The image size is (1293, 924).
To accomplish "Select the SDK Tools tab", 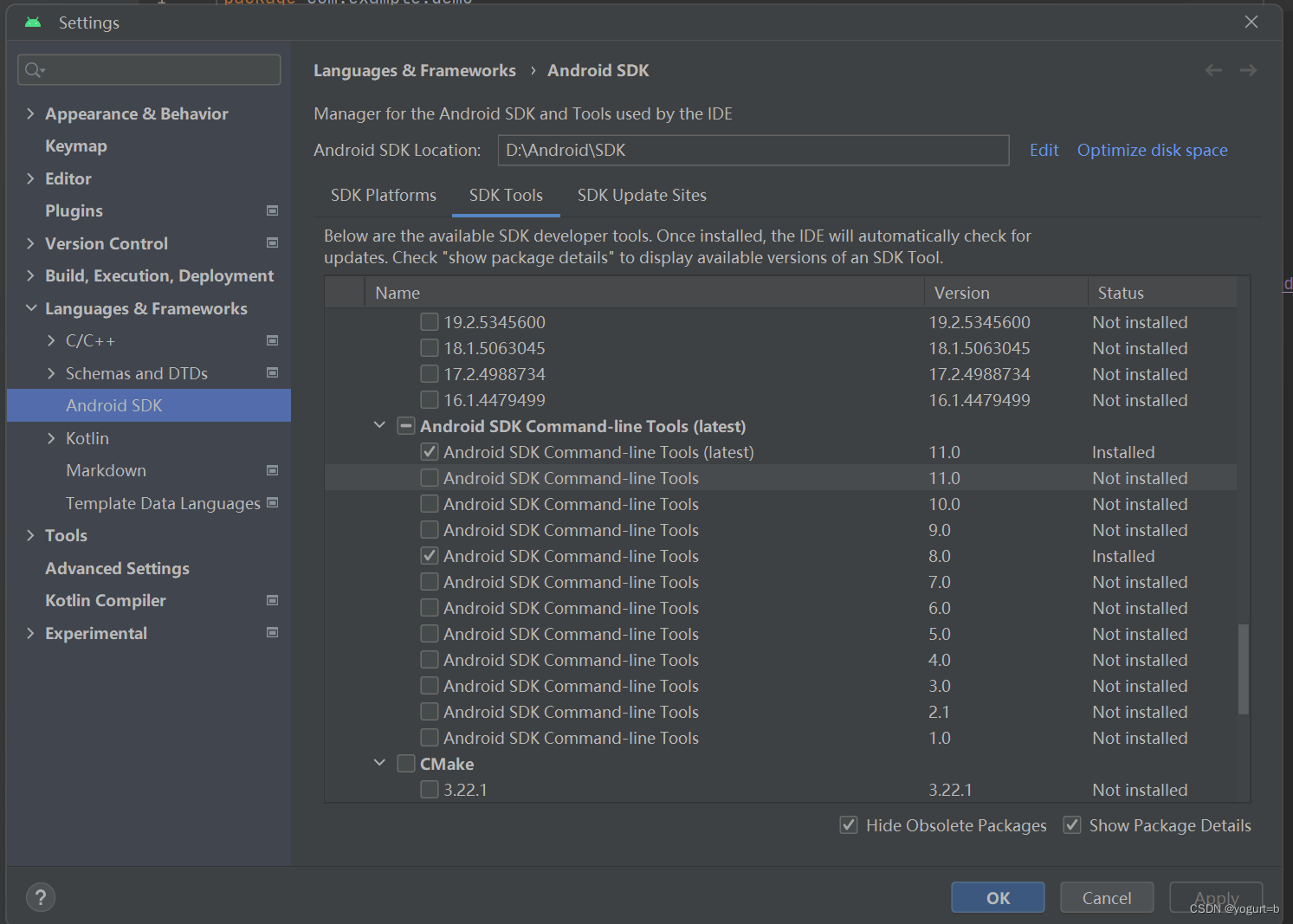I will click(506, 196).
